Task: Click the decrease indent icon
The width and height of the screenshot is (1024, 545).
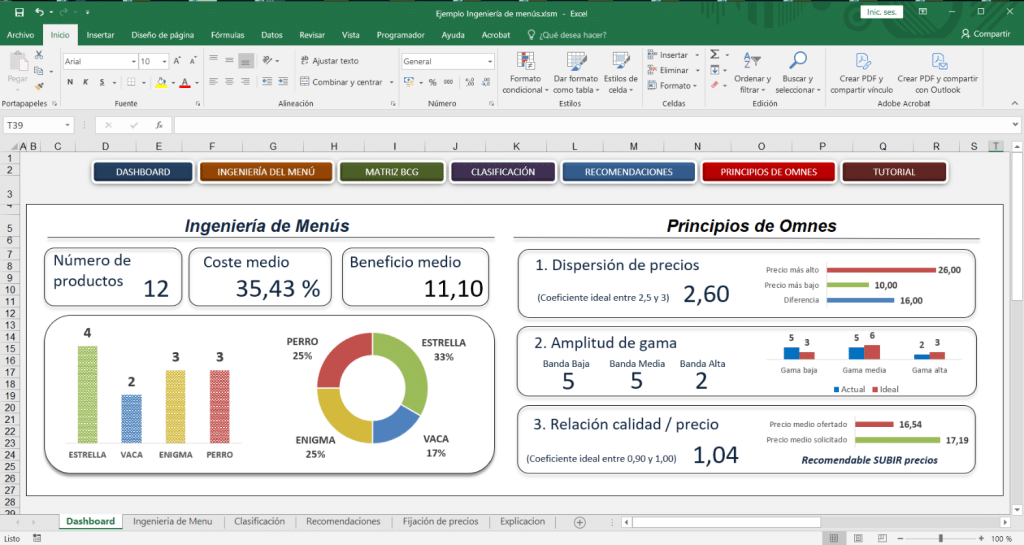Action: click(267, 82)
